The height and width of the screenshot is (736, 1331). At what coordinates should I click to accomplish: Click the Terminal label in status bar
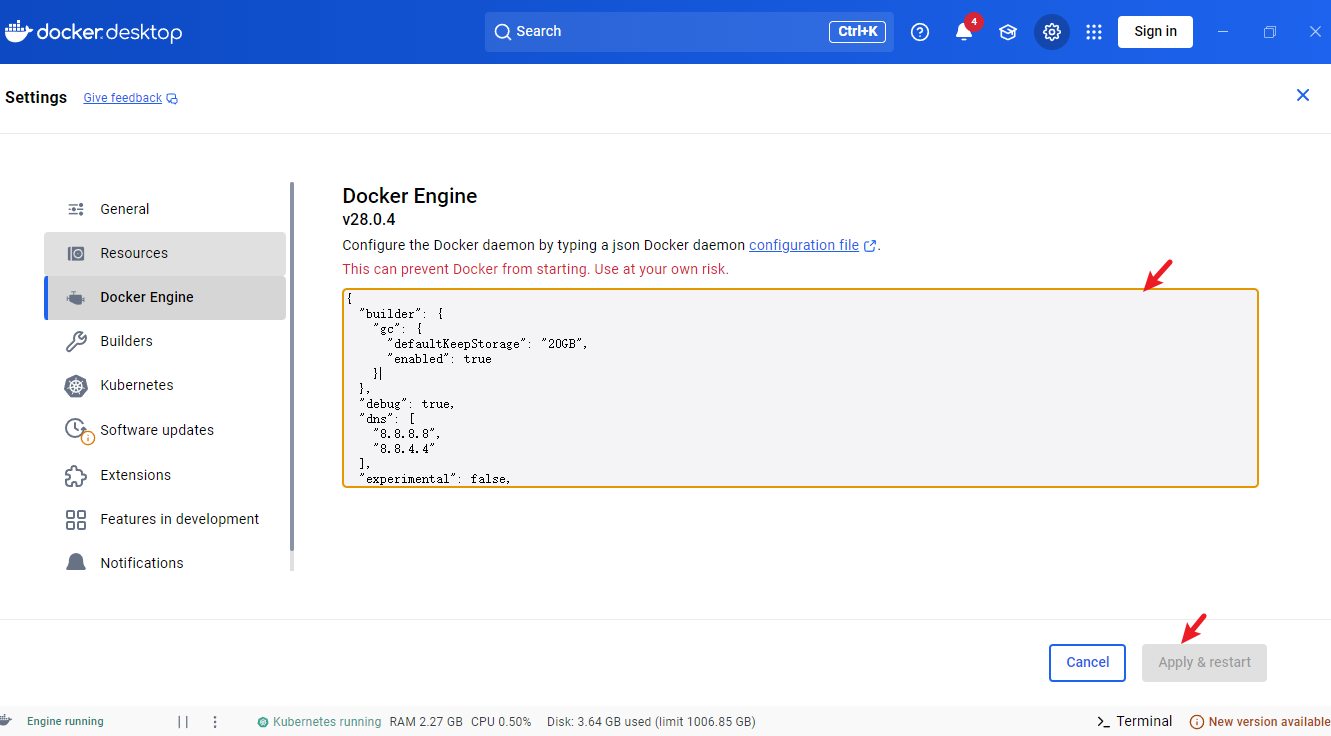pos(1144,721)
